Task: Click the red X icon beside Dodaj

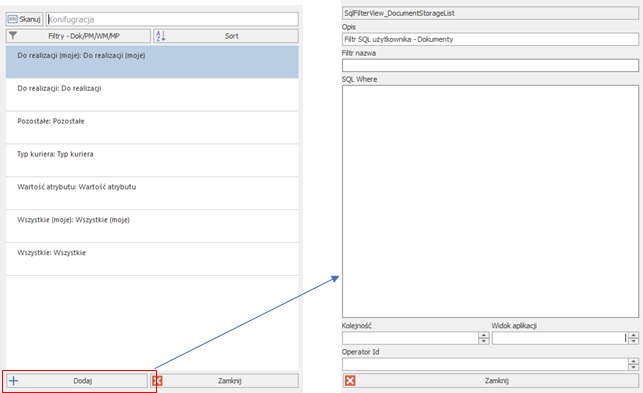Action: [x=157, y=381]
